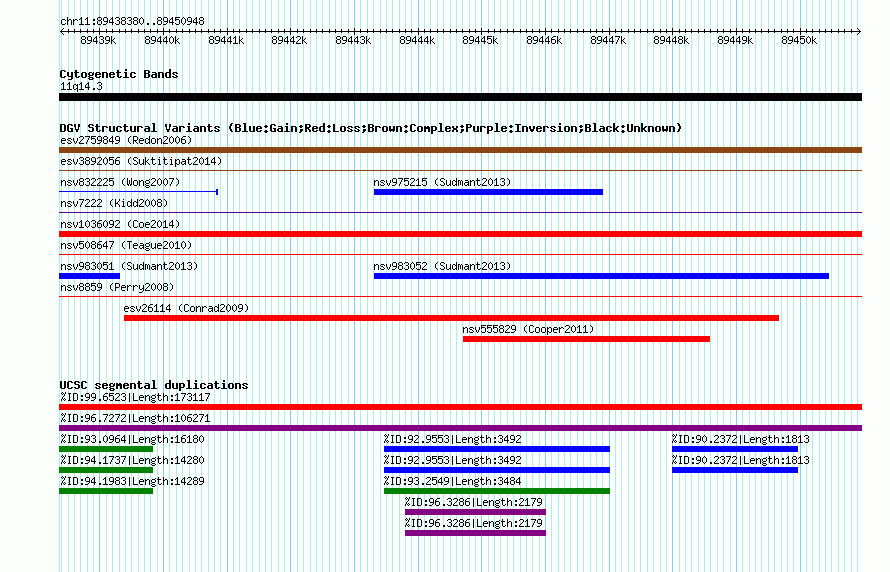Click the %ID:96.7272|Length:106271 label
The image size is (890, 572).
pos(135,418)
